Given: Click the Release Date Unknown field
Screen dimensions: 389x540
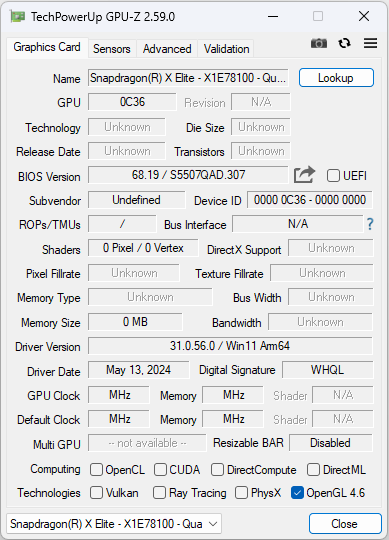Looking at the screenshot, I should tap(127, 151).
